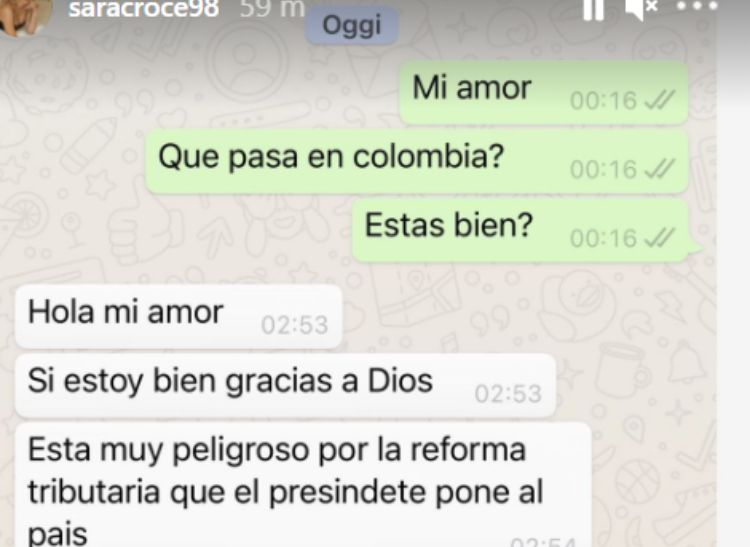Click 02:53 timestamp beside 'gracias a Dios'
Screen dimensions: 750x547
coord(508,394)
